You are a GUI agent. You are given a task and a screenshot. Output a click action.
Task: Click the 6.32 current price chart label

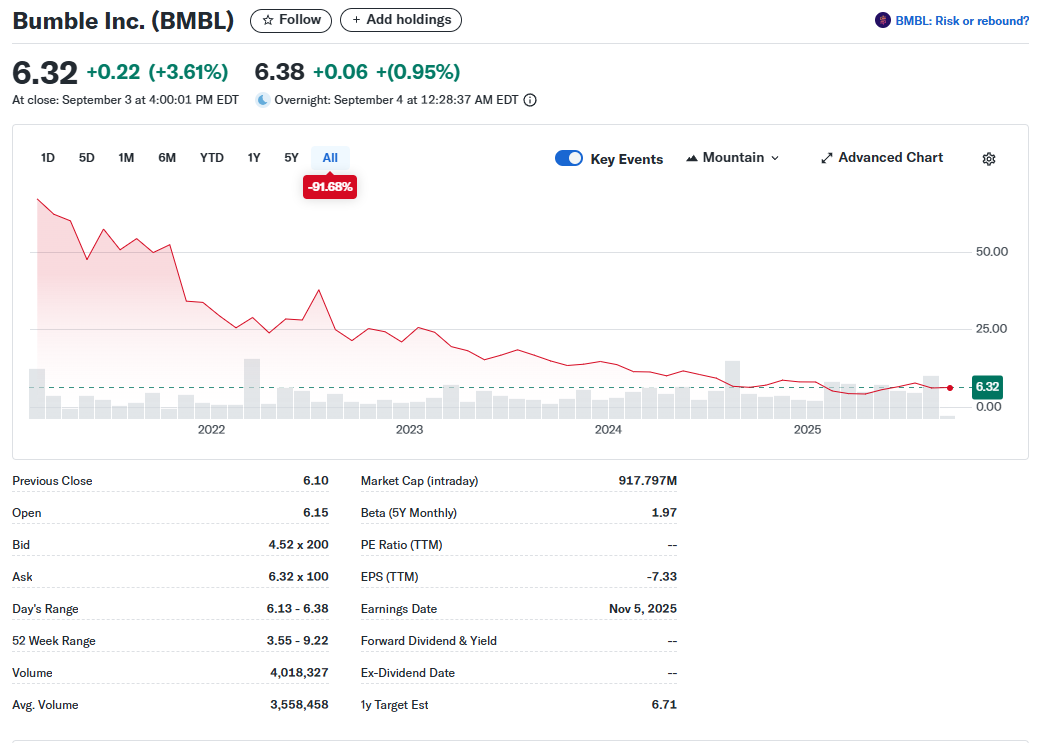coord(987,387)
